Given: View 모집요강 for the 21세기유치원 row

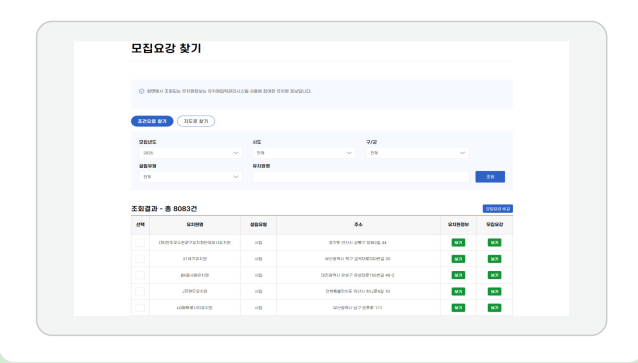Looking at the screenshot, I should pyautogui.click(x=494, y=259).
